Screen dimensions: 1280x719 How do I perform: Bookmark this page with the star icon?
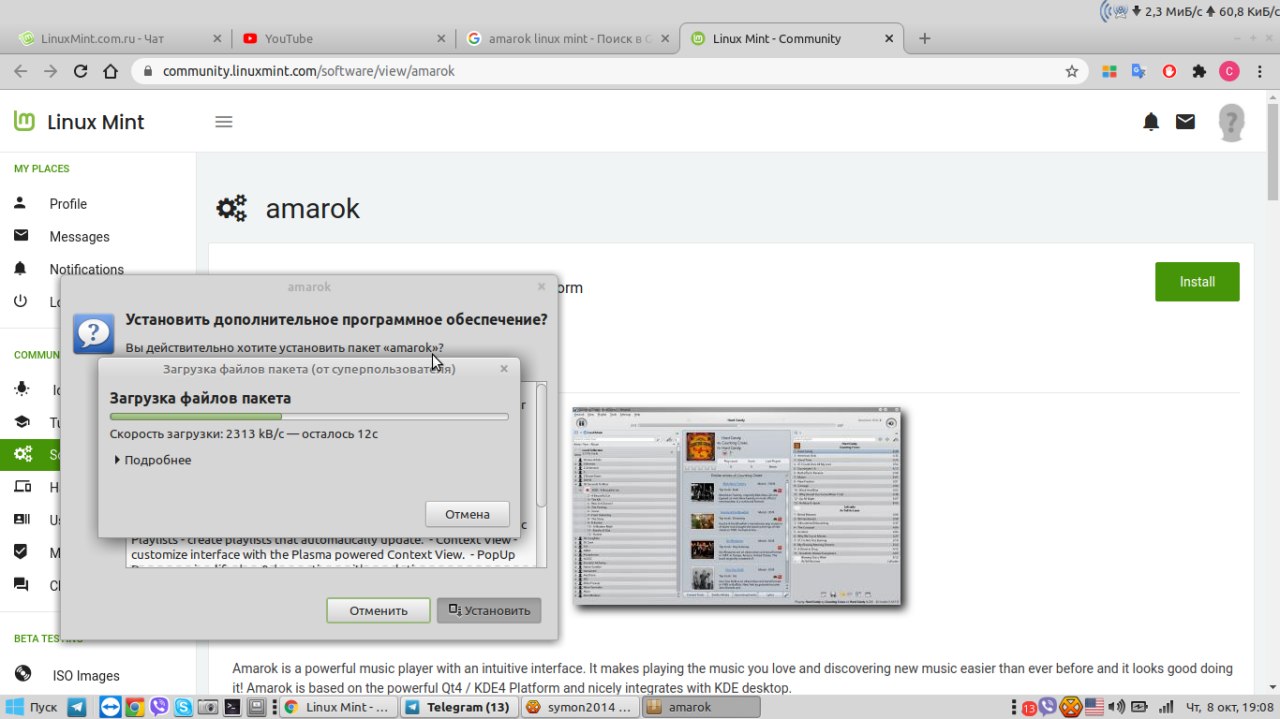pos(1072,71)
